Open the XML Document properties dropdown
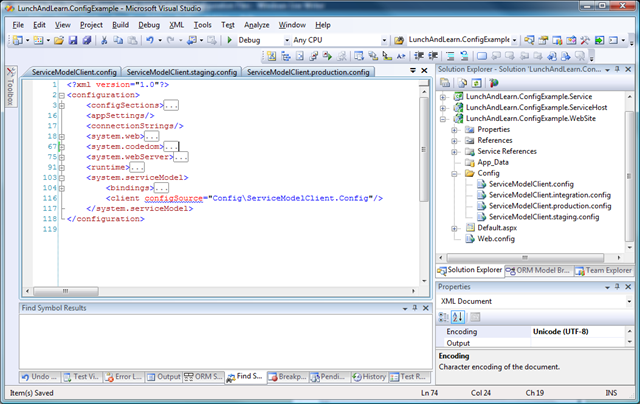This screenshot has width=640, height=404. 629,301
